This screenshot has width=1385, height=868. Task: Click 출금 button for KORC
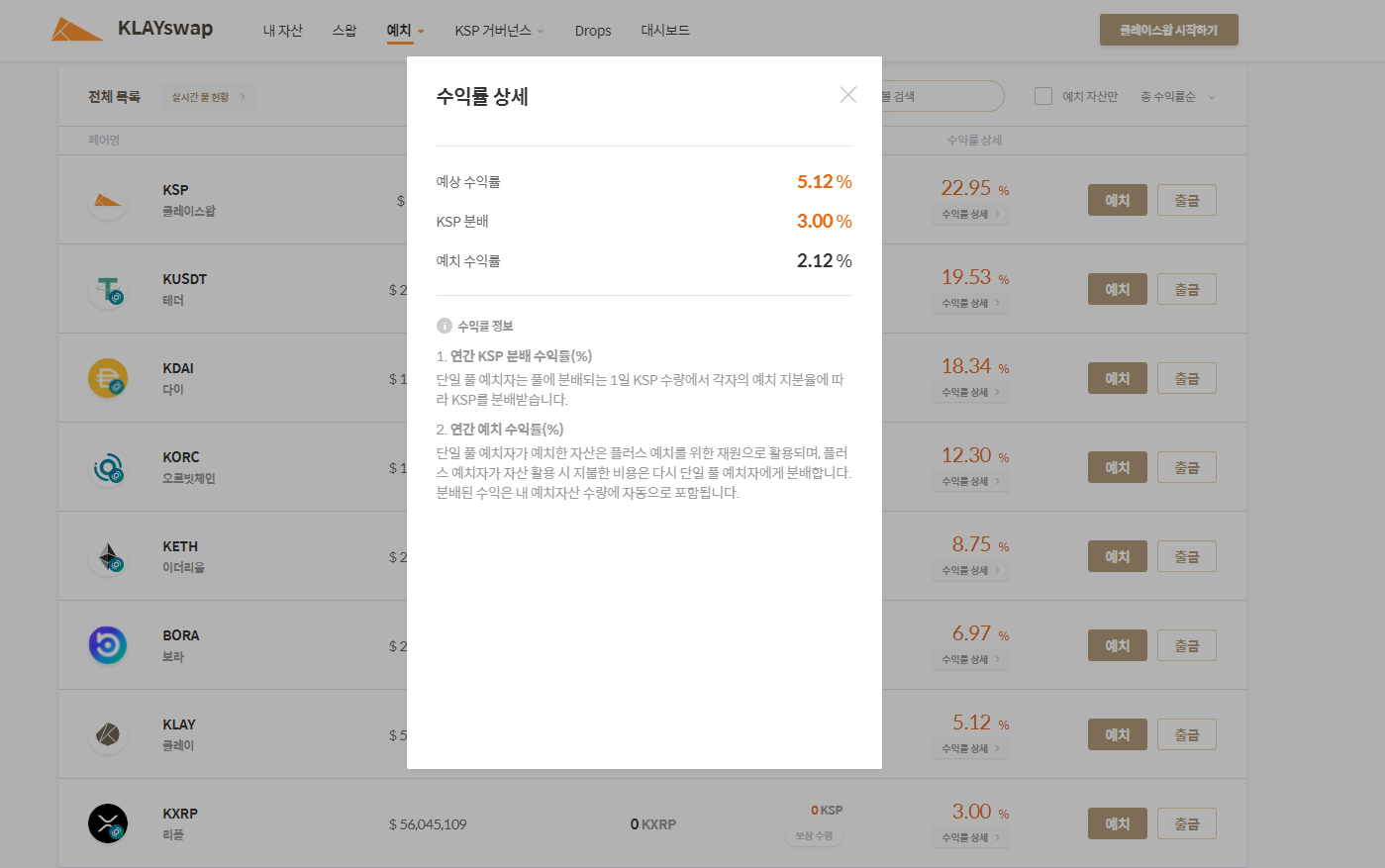click(1187, 467)
